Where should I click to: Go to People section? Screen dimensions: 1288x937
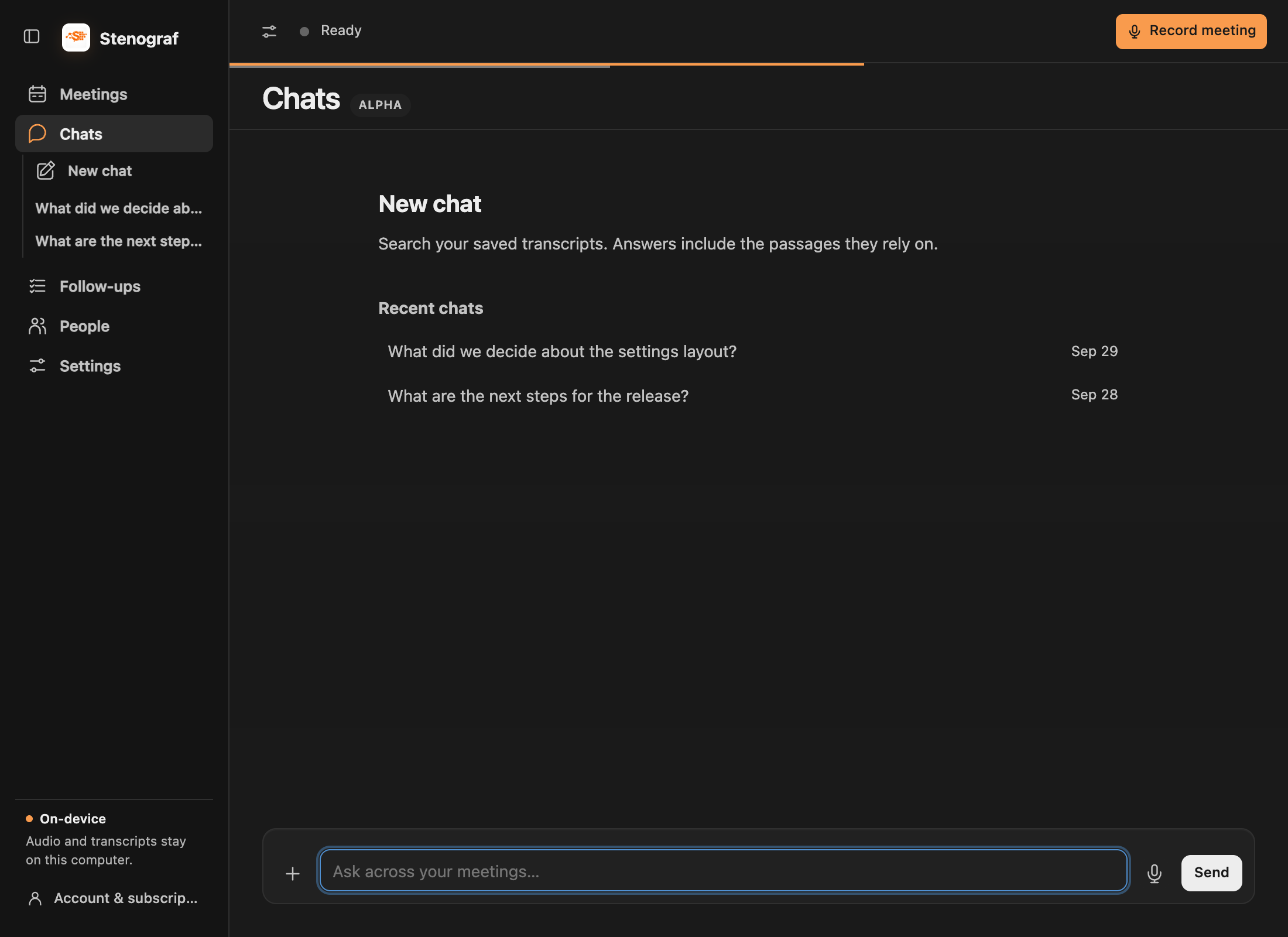click(114, 326)
